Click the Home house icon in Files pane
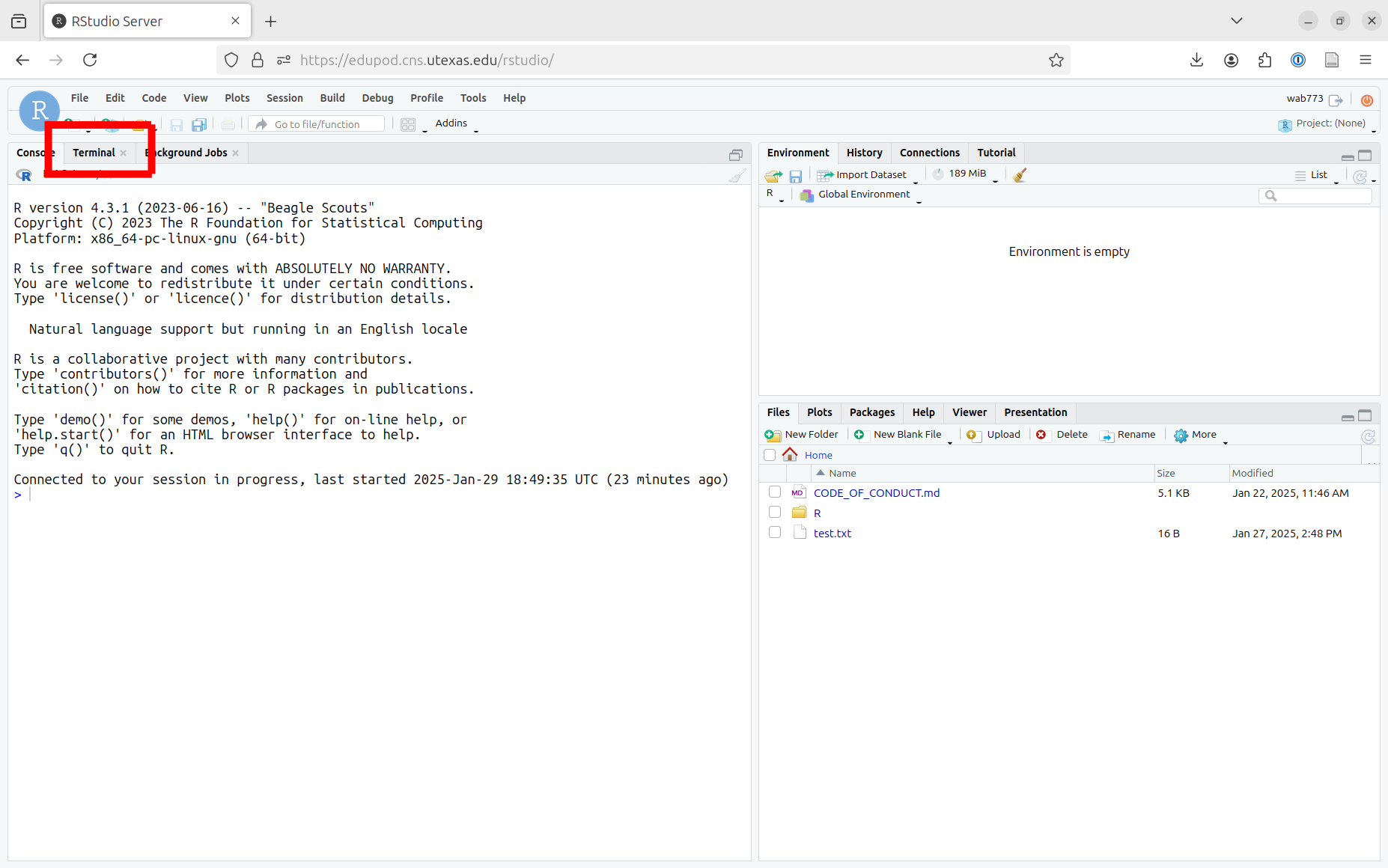This screenshot has height=868, width=1388. tap(790, 454)
